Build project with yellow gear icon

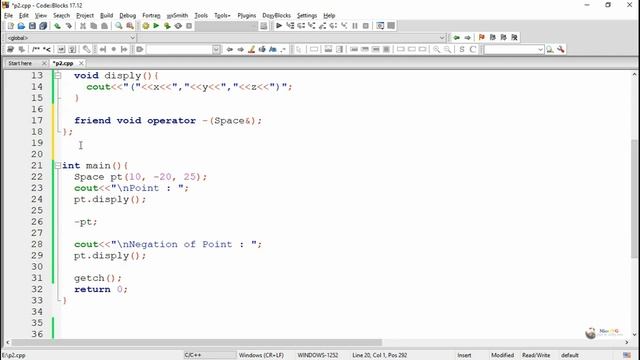tap(146, 26)
